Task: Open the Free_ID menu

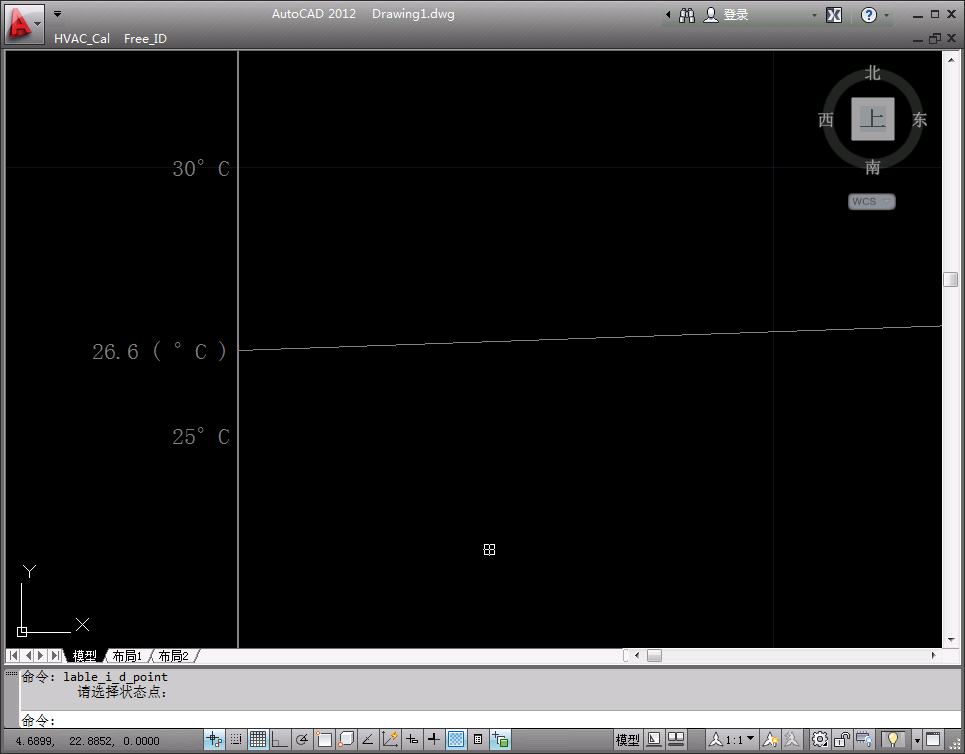Action: coord(145,39)
